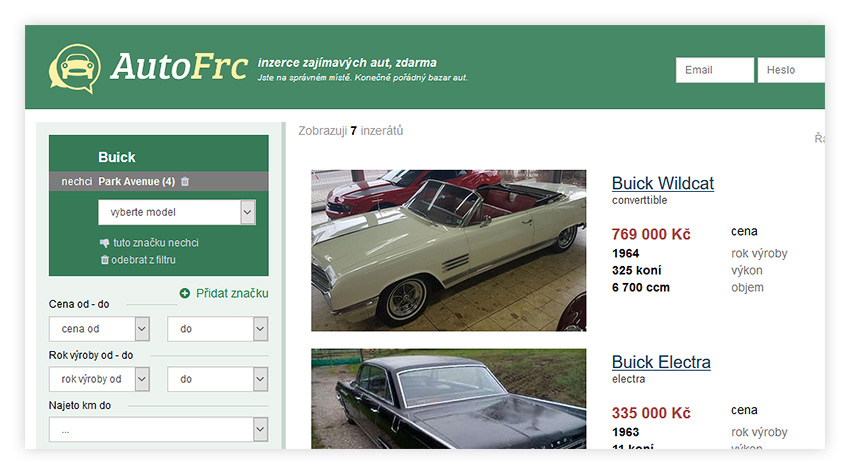Click the green plus icon for Přidat značku
The width and height of the screenshot is (850, 474).
click(x=185, y=293)
